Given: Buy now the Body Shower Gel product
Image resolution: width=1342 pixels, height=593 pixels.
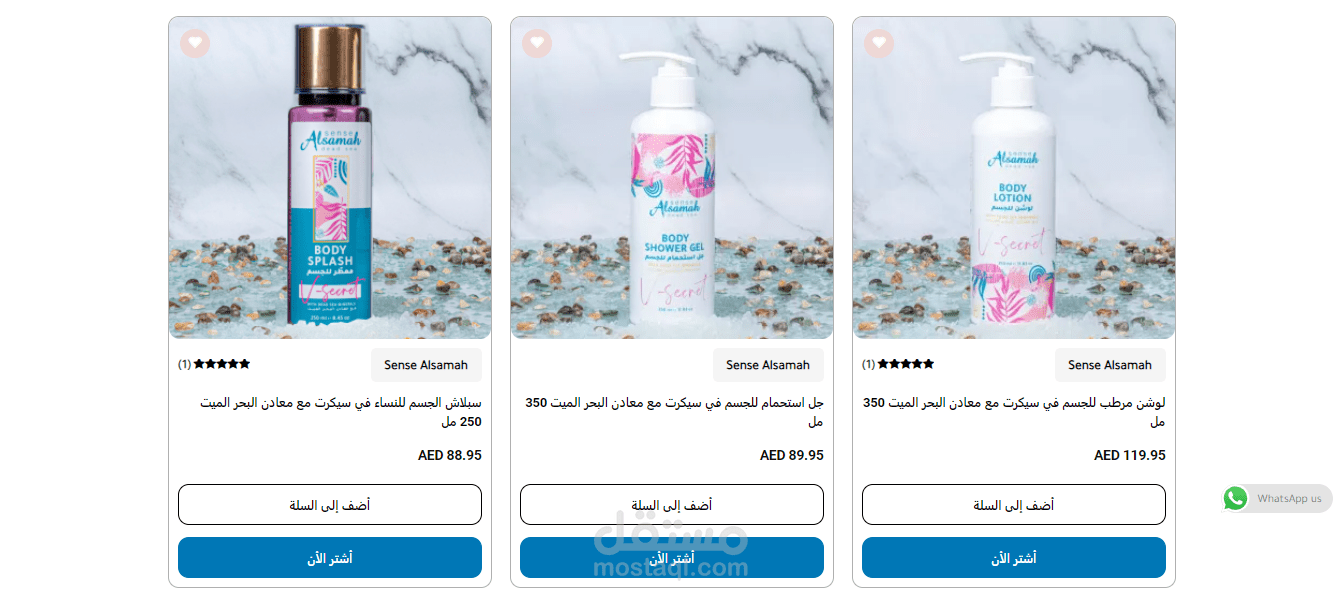Looking at the screenshot, I should coord(672,558).
